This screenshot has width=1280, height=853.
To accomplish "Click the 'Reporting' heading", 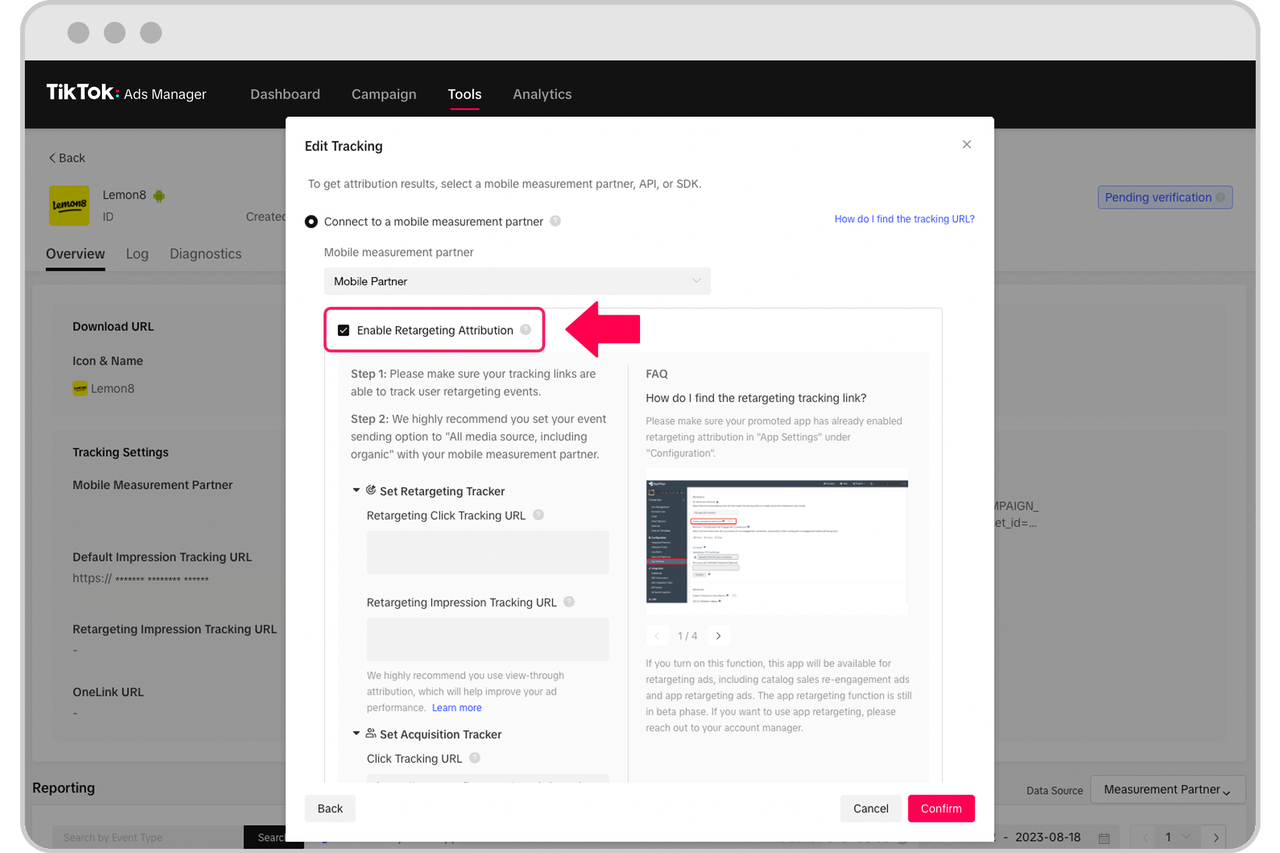I will point(64,788).
